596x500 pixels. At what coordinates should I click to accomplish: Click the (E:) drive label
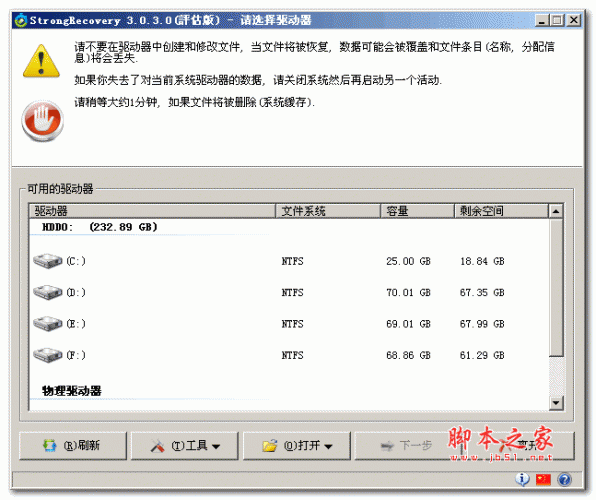click(x=76, y=324)
